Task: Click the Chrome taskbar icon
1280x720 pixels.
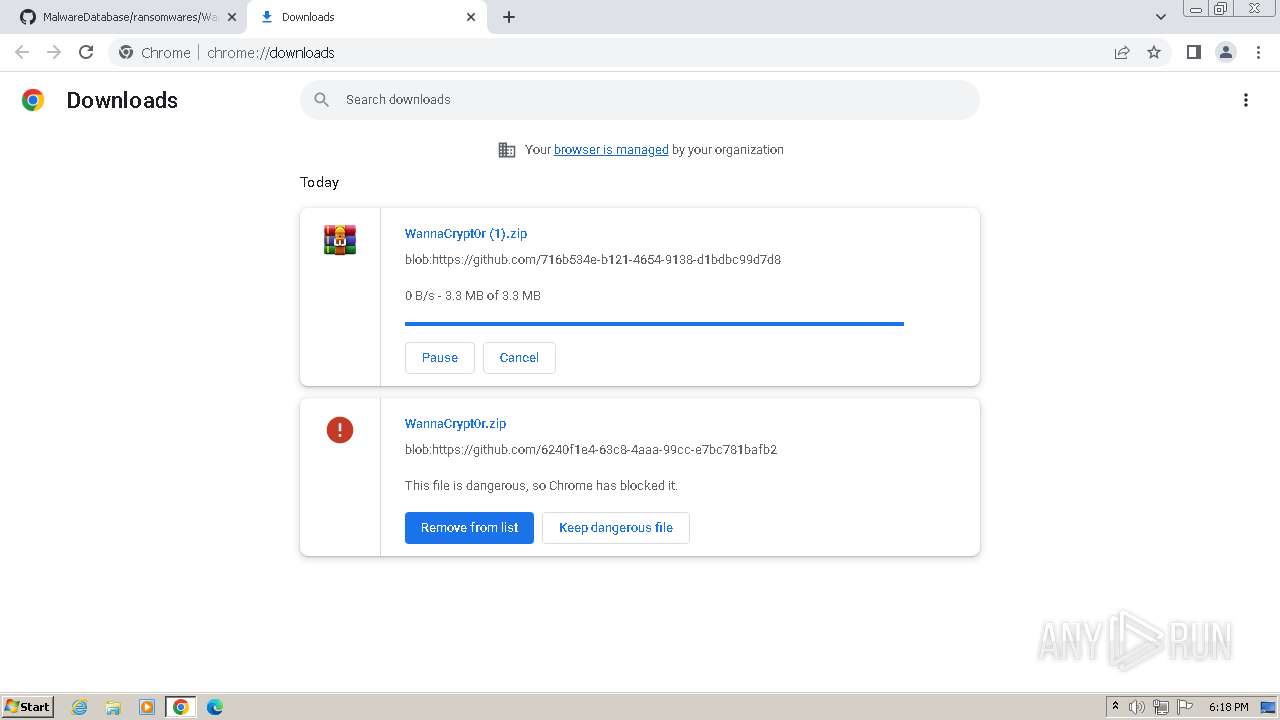Action: point(181,707)
